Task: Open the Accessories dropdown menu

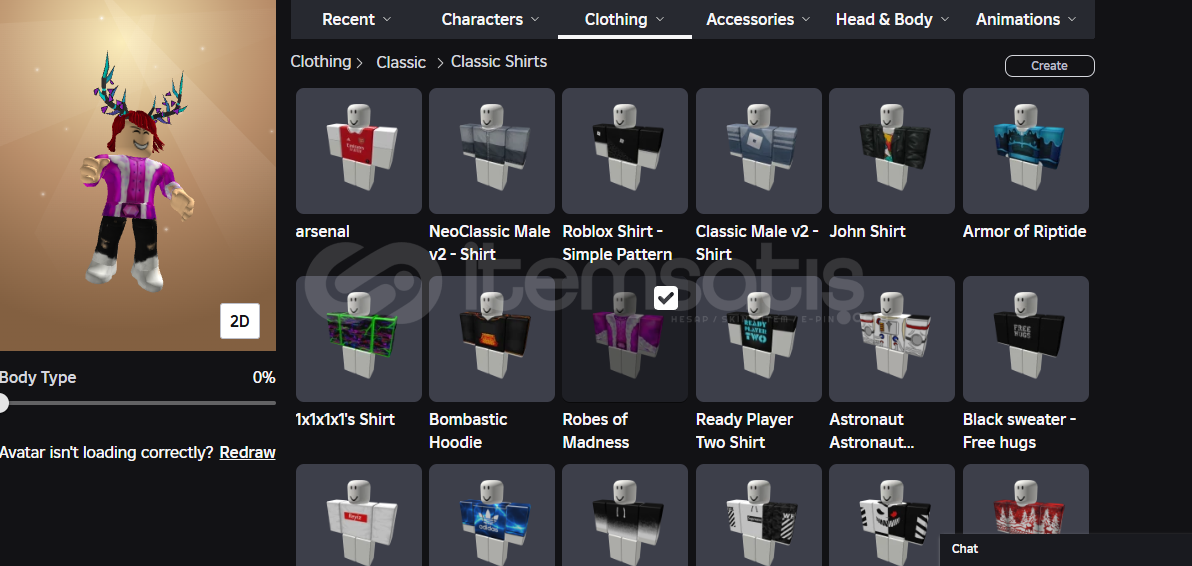Action: tap(759, 19)
